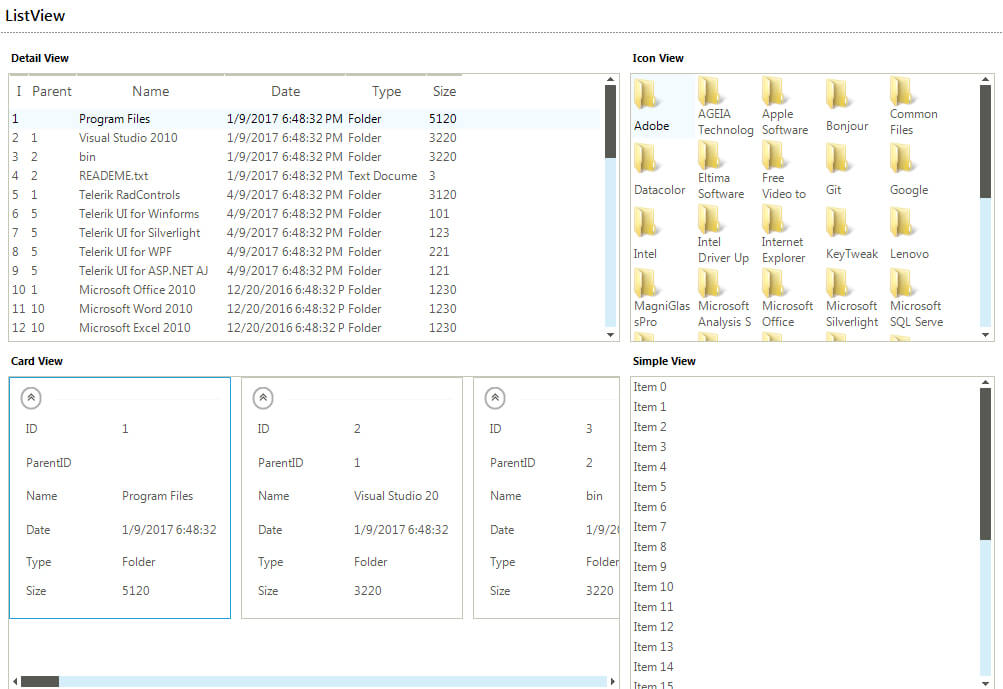Select the Telerik UI for Winforms row
Screen dimensions: 1003x689
306,214
